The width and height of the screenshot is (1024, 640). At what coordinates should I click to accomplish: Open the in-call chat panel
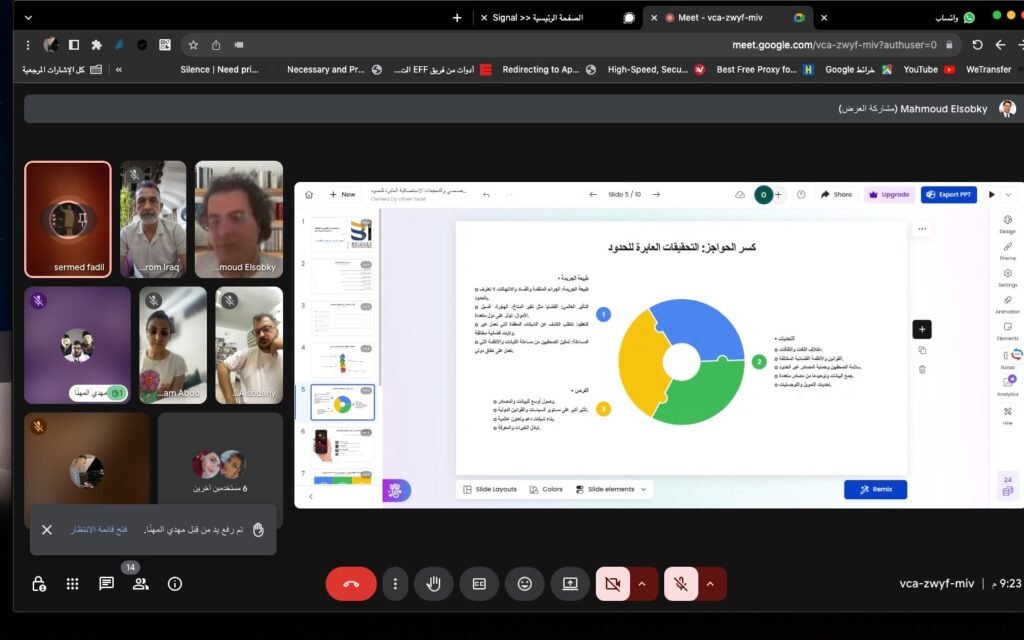[x=106, y=584]
